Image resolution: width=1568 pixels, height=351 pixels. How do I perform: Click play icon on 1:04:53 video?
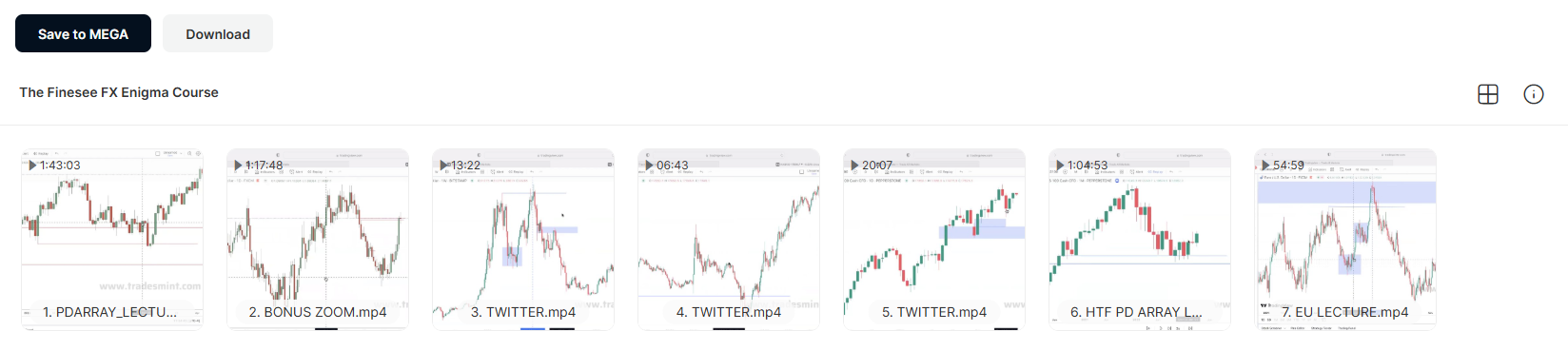click(x=1061, y=166)
